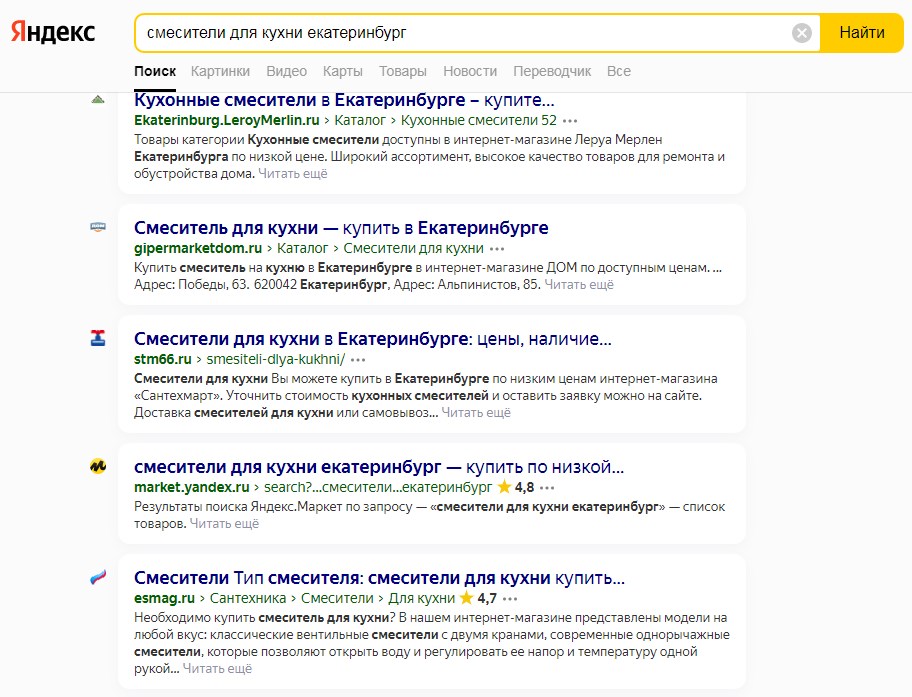Open esmag 'Смесители' breadcrumb
This screenshot has height=697, width=912.
pos(337,598)
